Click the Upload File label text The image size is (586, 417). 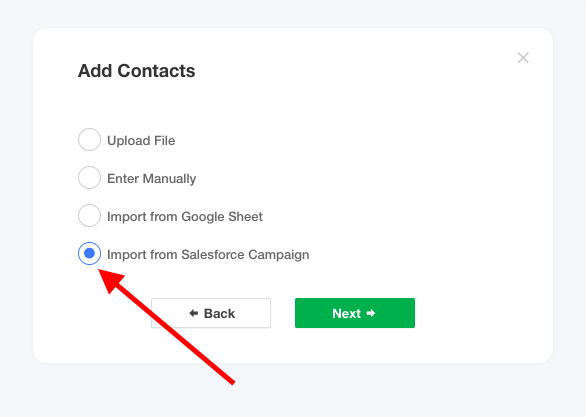pos(141,140)
